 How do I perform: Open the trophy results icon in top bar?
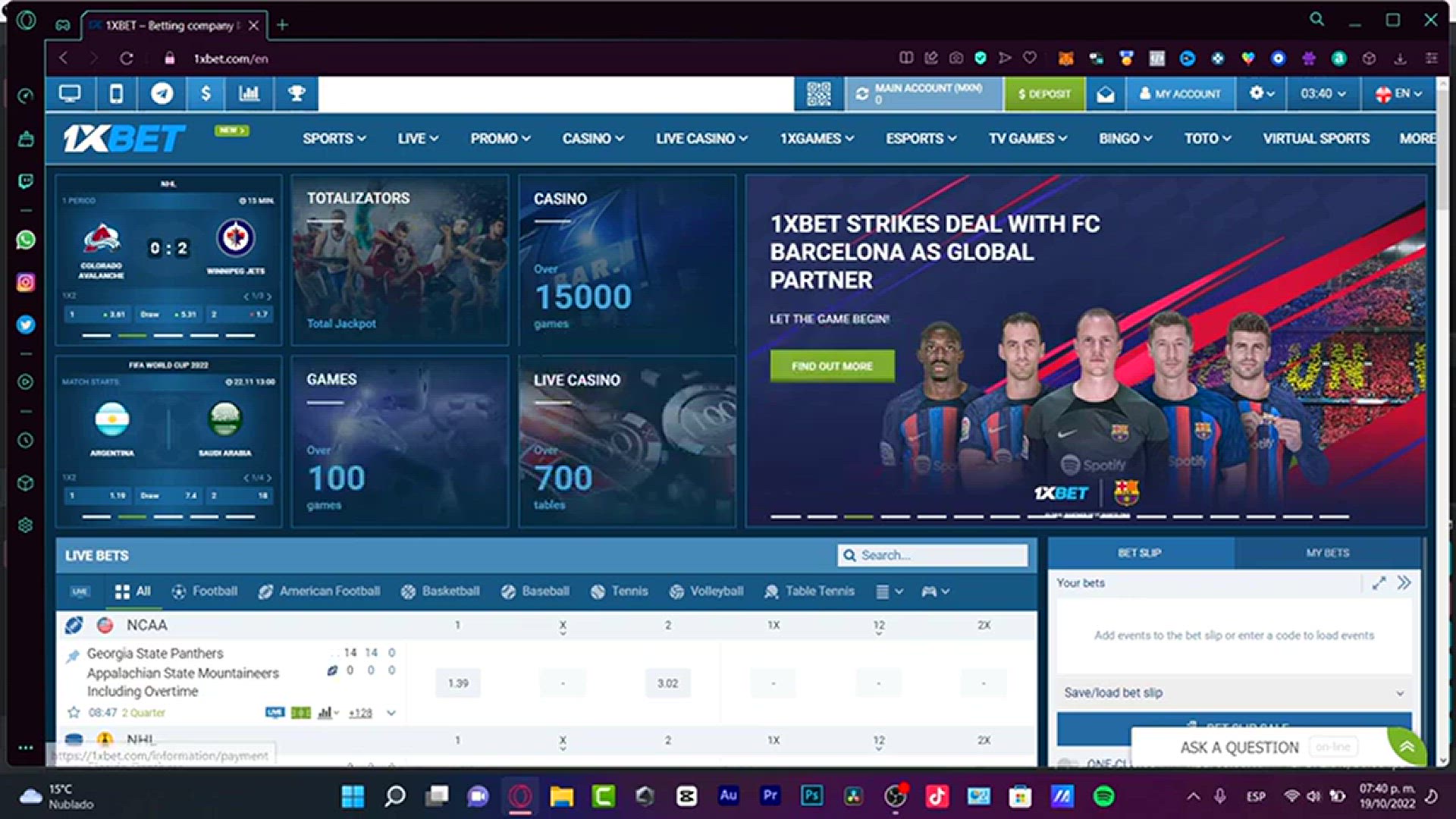click(296, 93)
